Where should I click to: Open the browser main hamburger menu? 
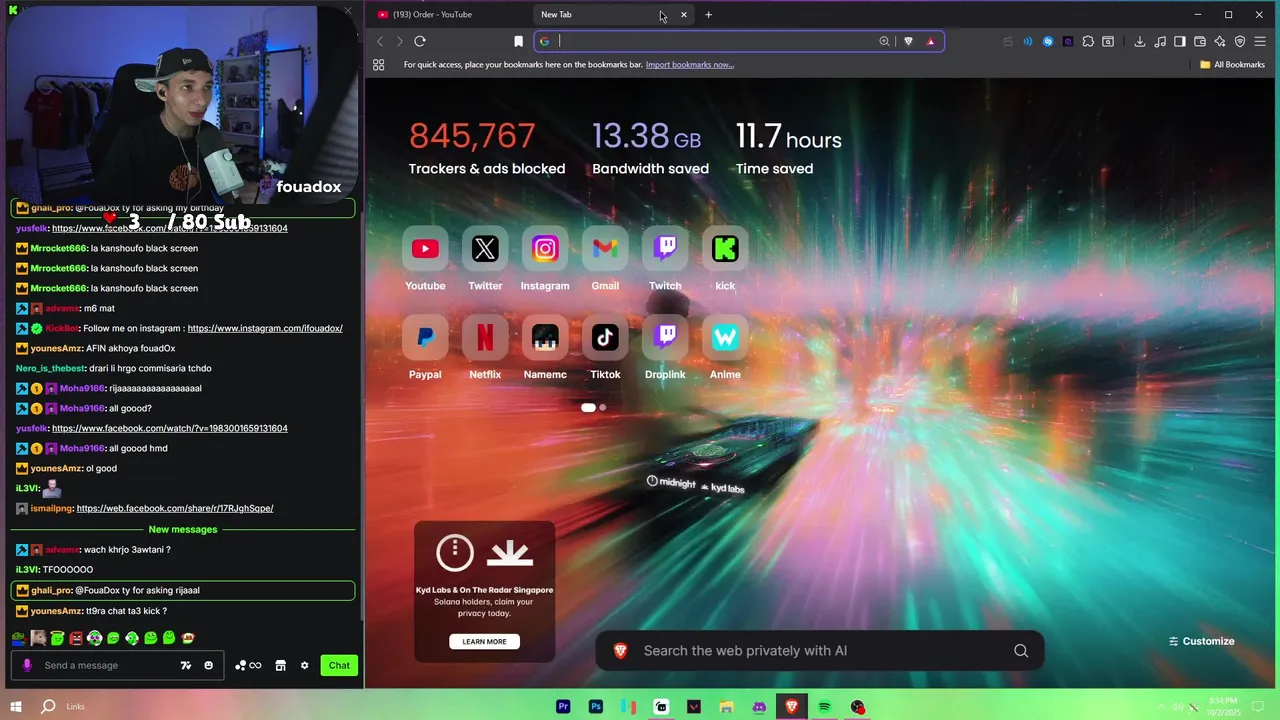click(1260, 41)
